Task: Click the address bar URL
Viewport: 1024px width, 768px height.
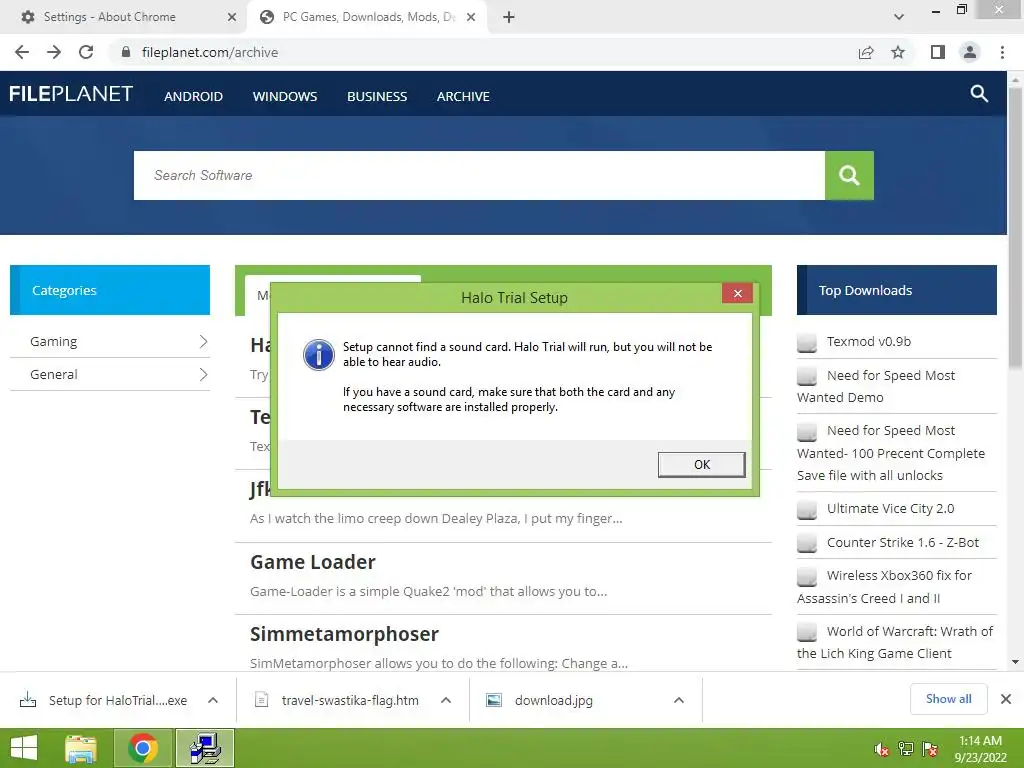Action: [x=210, y=52]
